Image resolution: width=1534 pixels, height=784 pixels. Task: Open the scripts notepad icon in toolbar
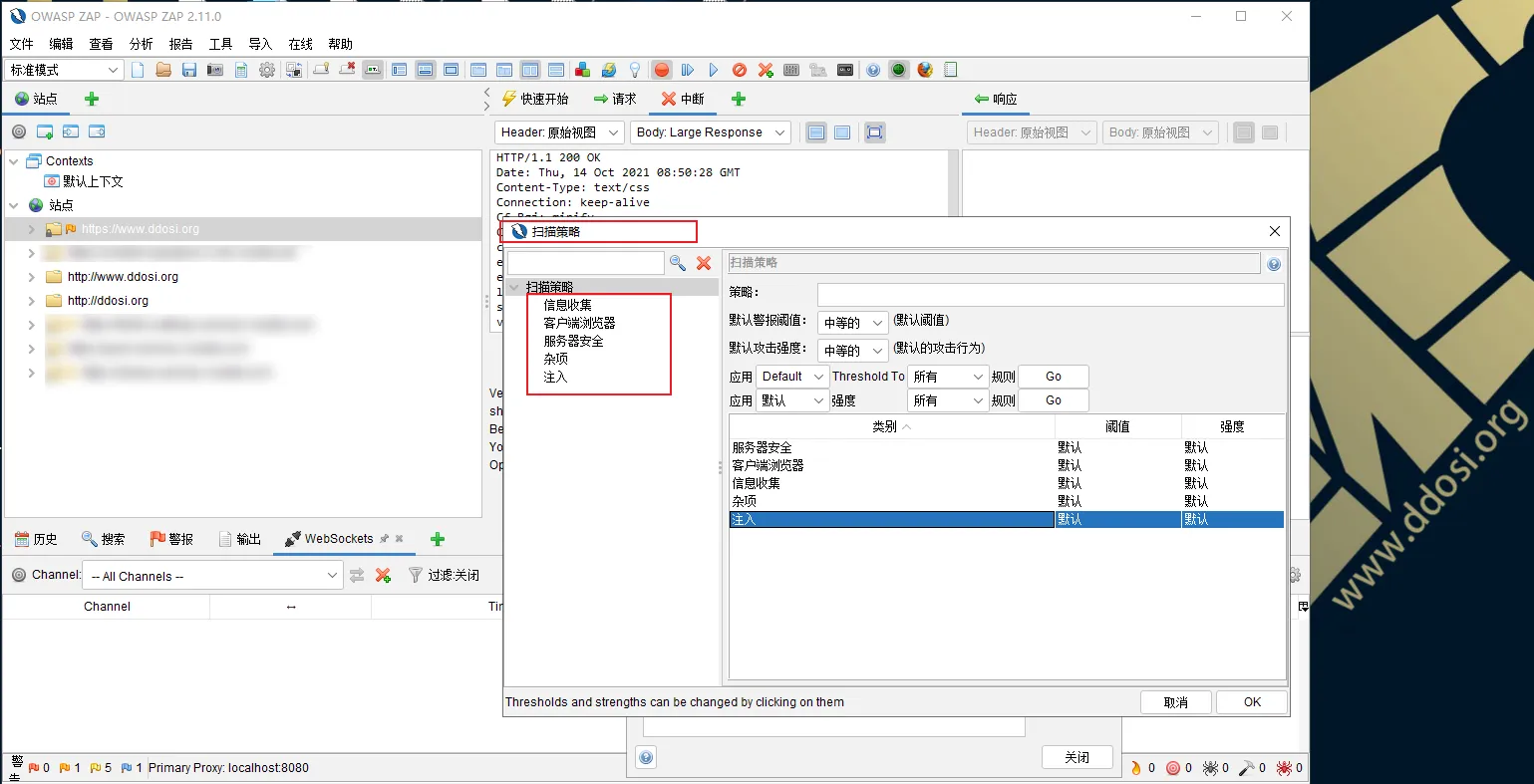pos(951,70)
